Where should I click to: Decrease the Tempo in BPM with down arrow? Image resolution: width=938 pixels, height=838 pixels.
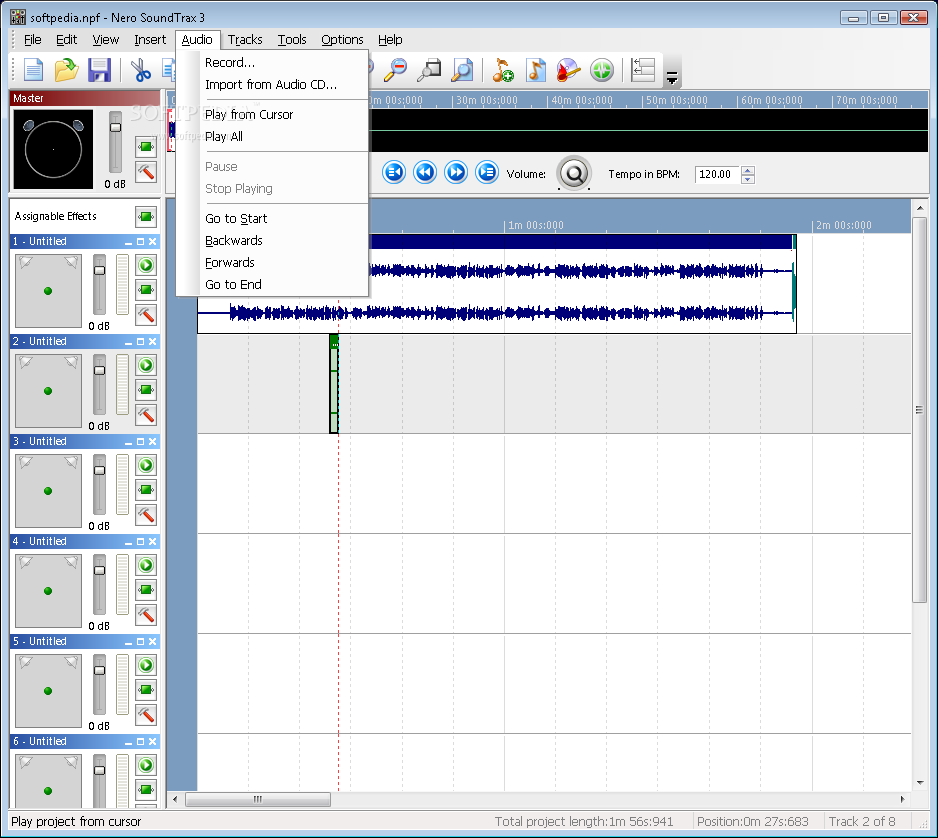tap(748, 179)
